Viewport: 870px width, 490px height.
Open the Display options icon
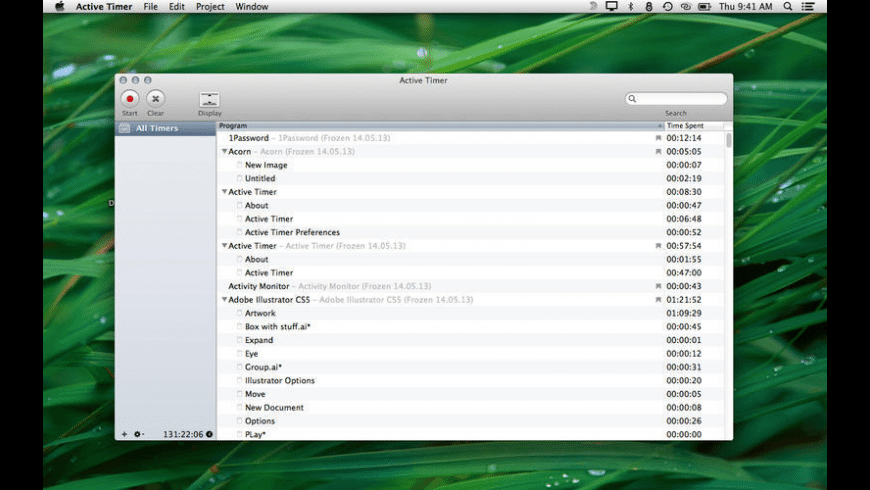point(209,99)
